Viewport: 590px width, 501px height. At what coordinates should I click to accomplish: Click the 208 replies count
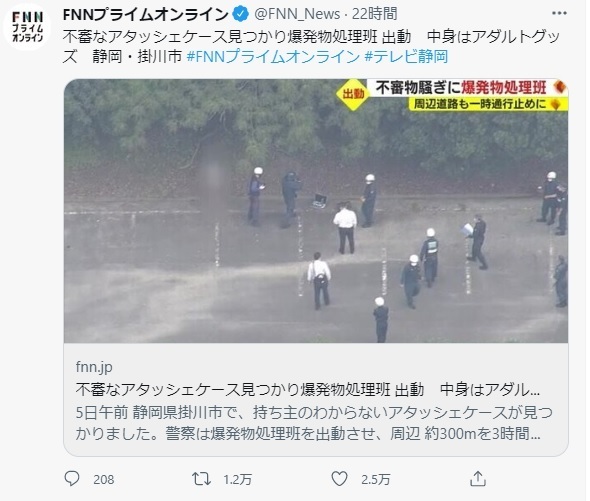pyautogui.click(x=103, y=480)
